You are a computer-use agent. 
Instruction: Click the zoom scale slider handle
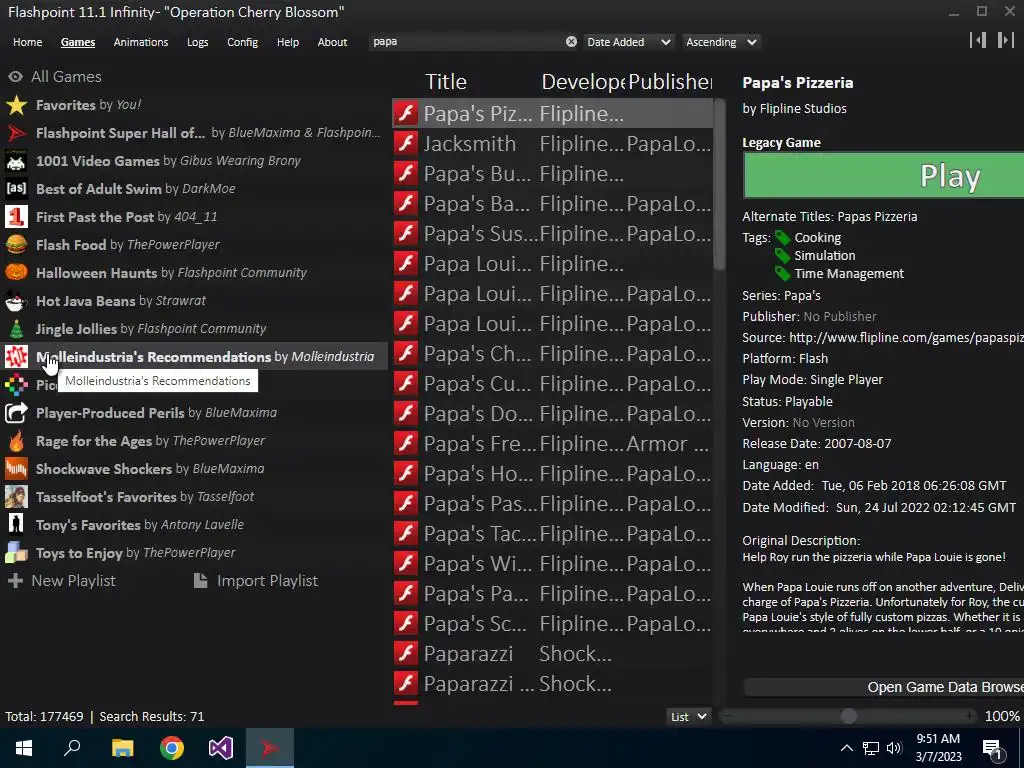848,716
